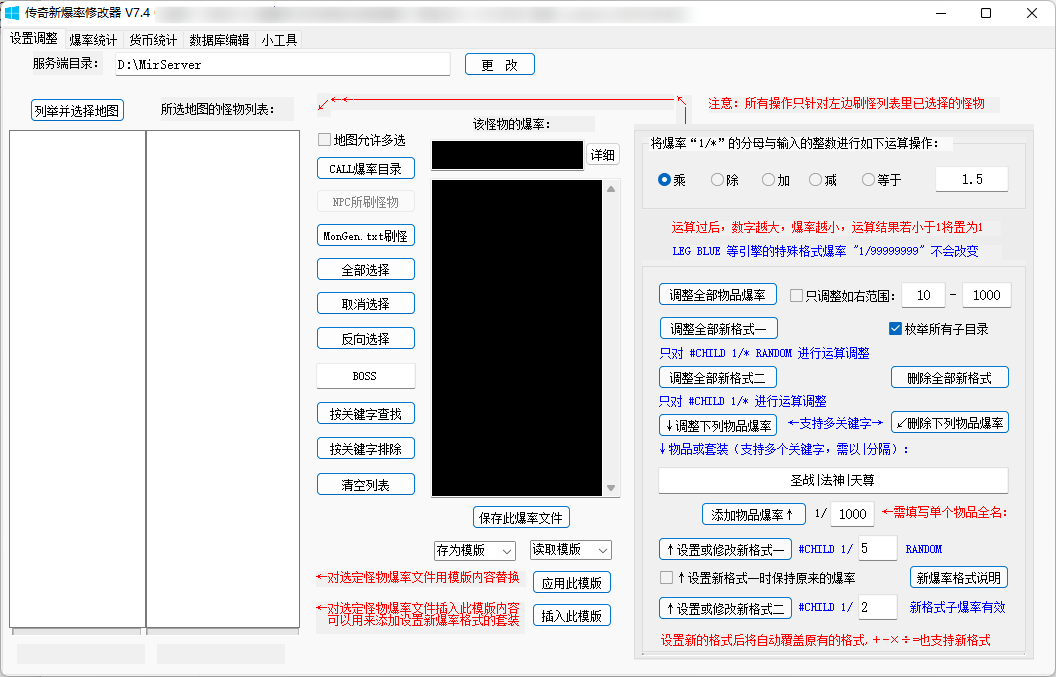The width and height of the screenshot is (1056, 677).
Task: Click the MonGen.txt刷怪 button
Action: (366, 236)
